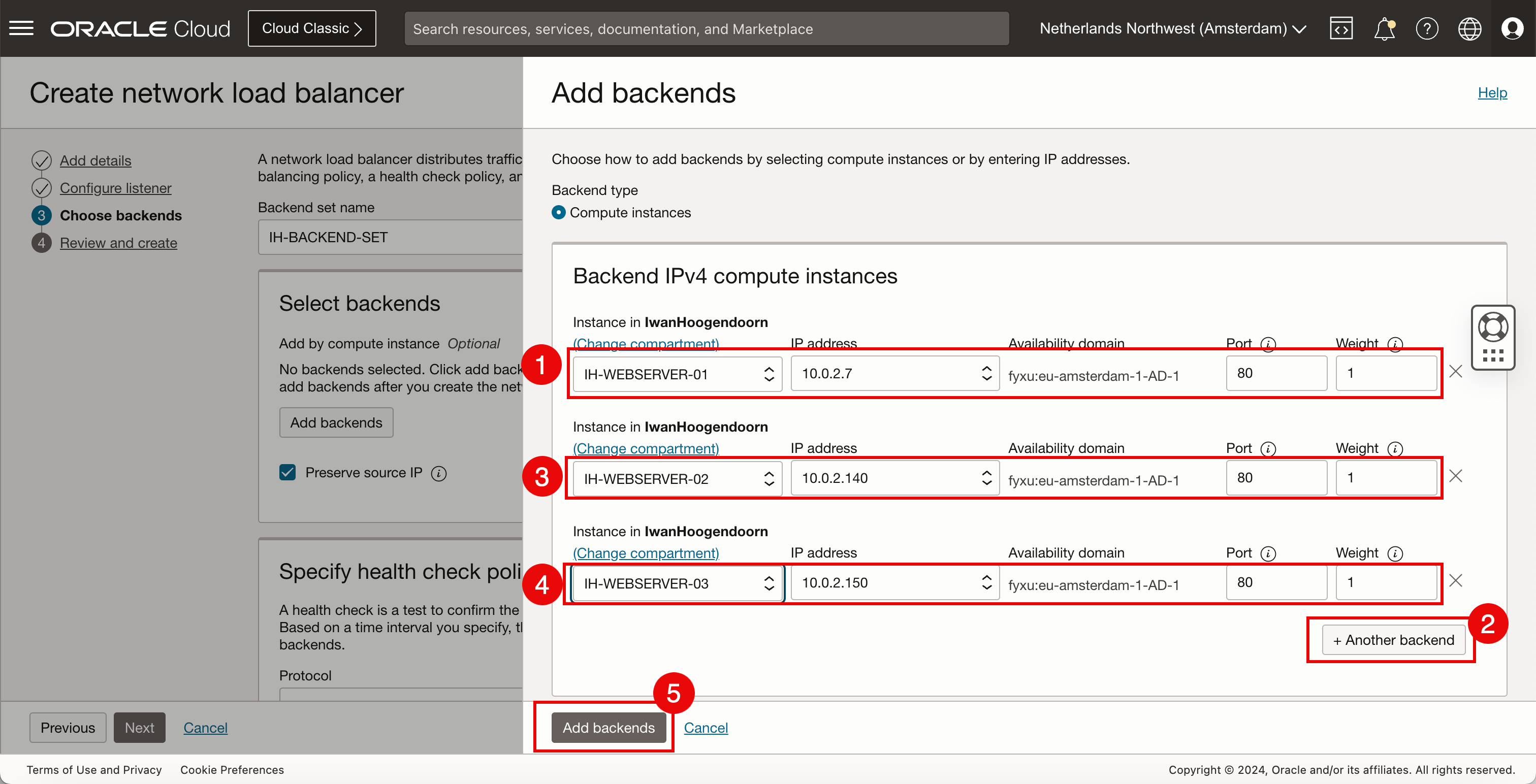Open the notifications bell
The image size is (1536, 784).
pyautogui.click(x=1384, y=28)
